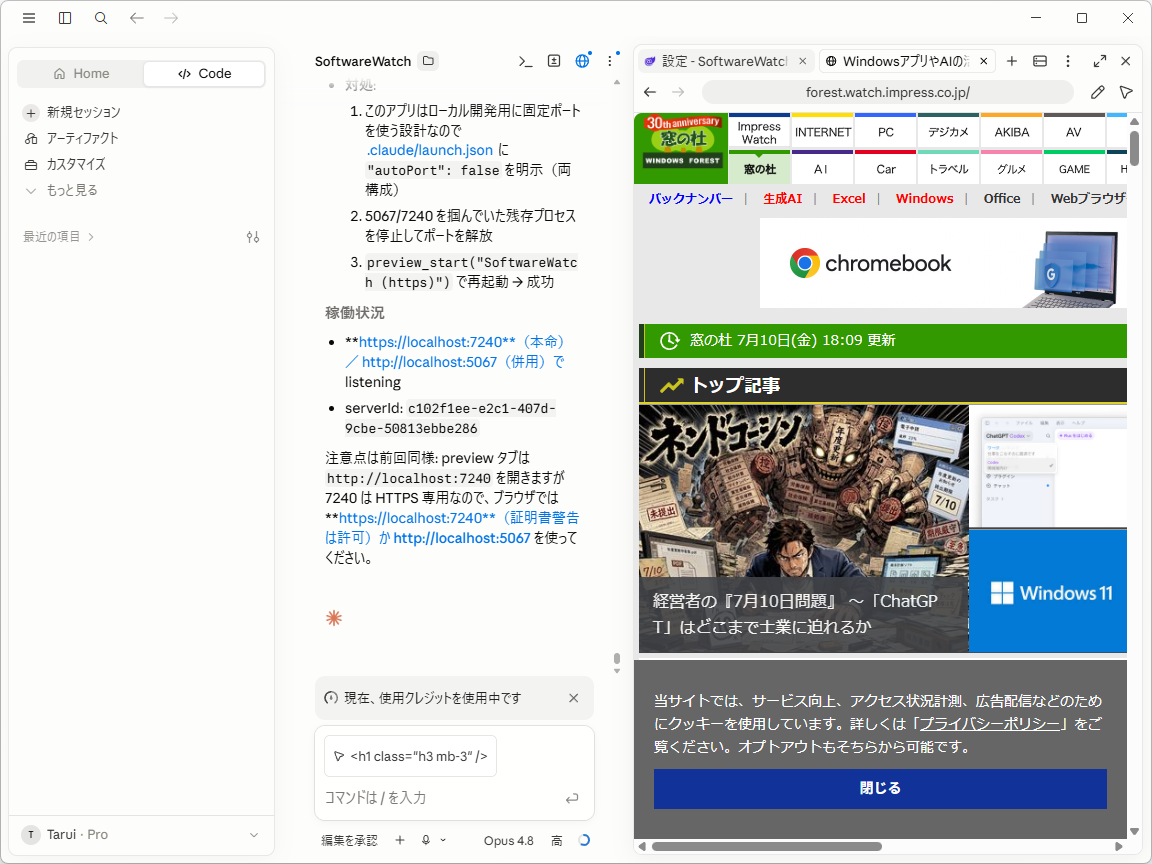Open the terminal icon in the session header
1152x864 pixels.
tap(525, 61)
